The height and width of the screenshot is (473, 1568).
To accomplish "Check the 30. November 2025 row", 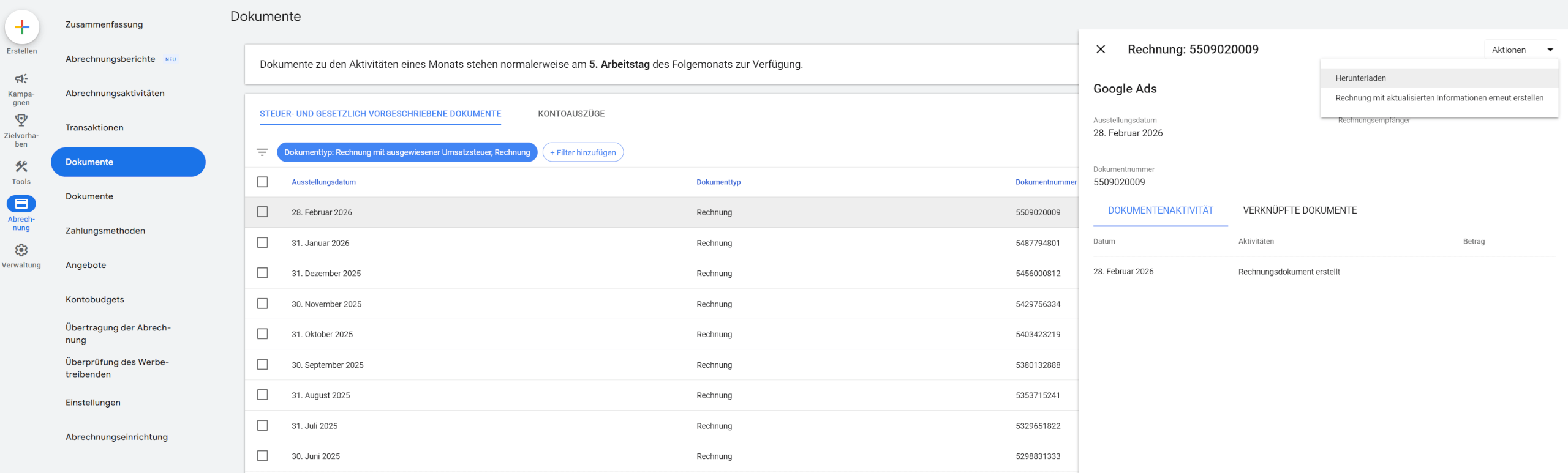I will click(263, 304).
